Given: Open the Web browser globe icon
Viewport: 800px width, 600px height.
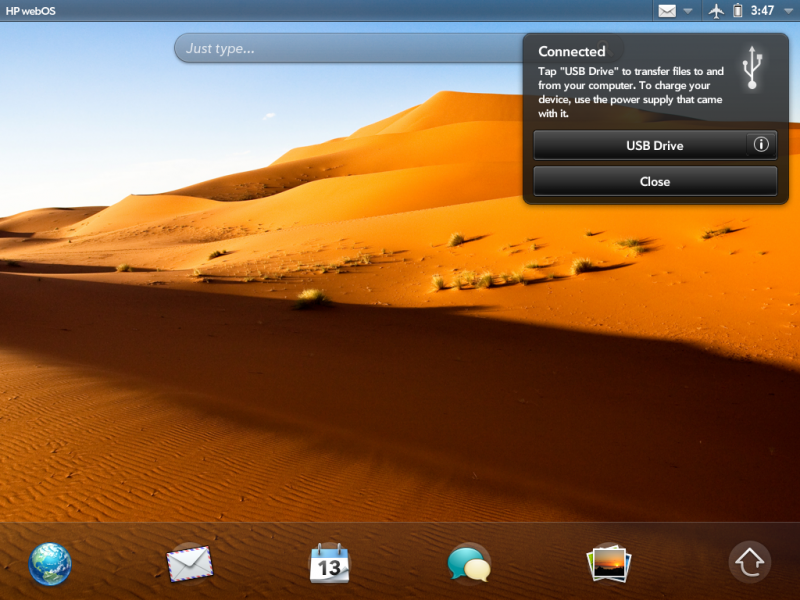Looking at the screenshot, I should (x=50, y=564).
